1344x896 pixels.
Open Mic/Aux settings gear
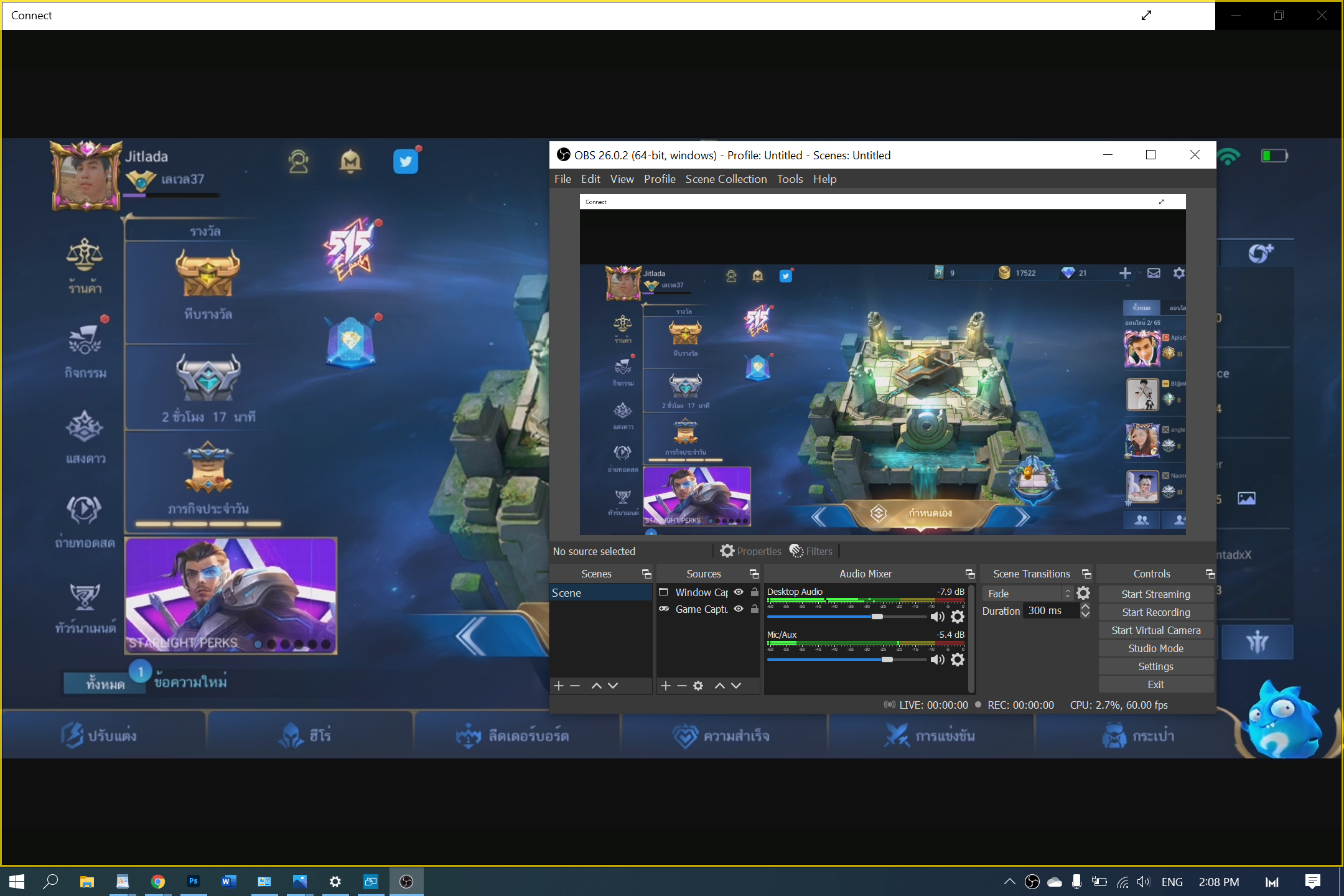(958, 660)
